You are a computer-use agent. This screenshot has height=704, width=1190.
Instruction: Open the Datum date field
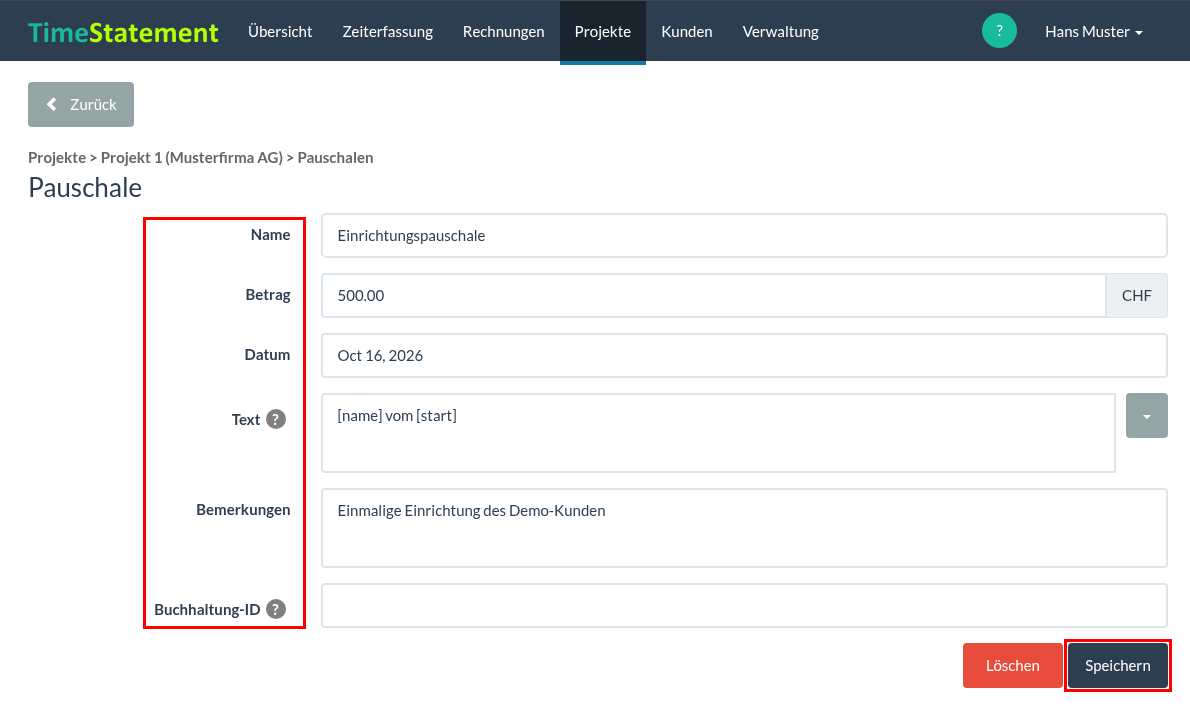pos(744,355)
